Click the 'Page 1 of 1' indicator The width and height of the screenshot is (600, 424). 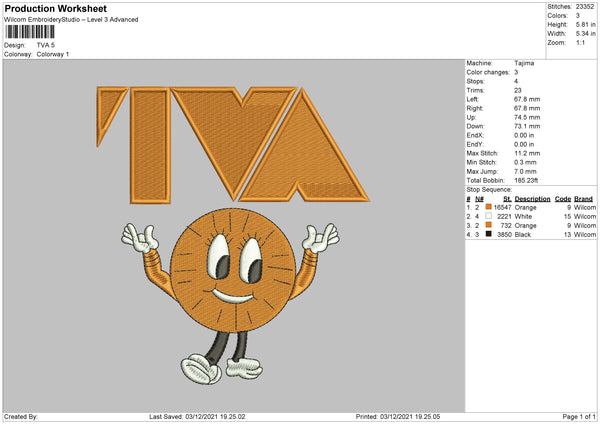(579, 417)
